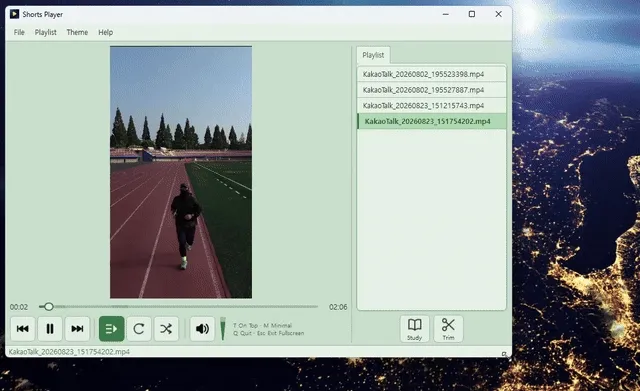
Task: Click the running track video frame
Action: click(181, 172)
